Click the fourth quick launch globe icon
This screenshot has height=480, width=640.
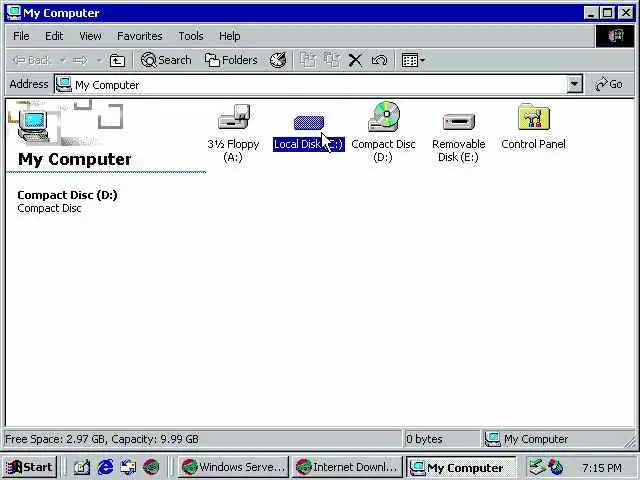[x=151, y=467]
